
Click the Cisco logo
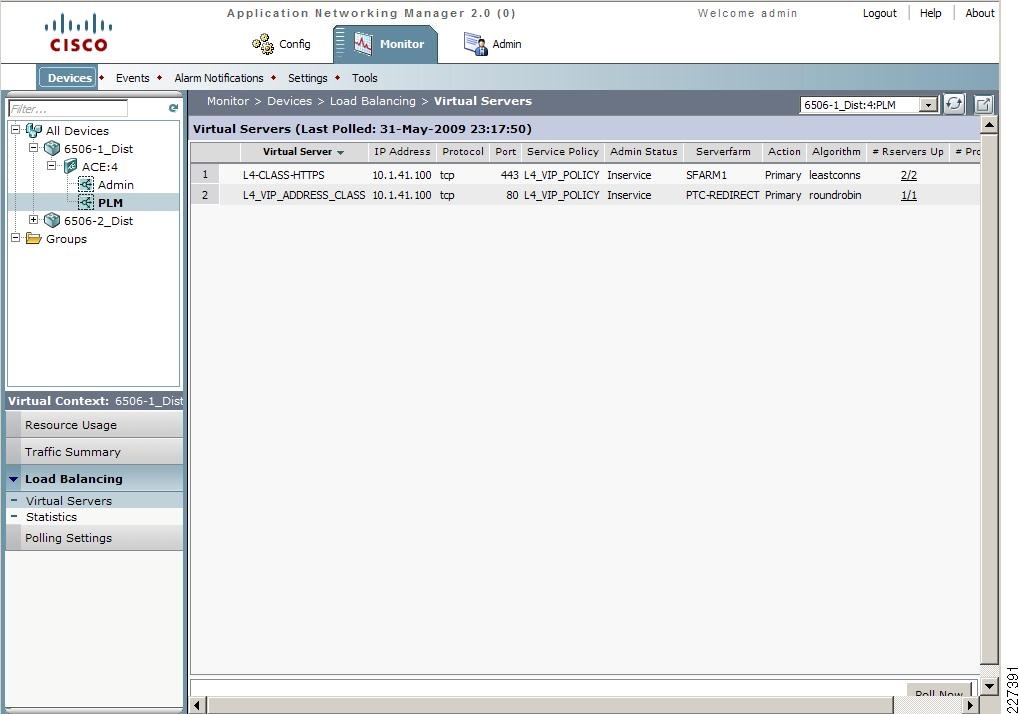pyautogui.click(x=79, y=32)
